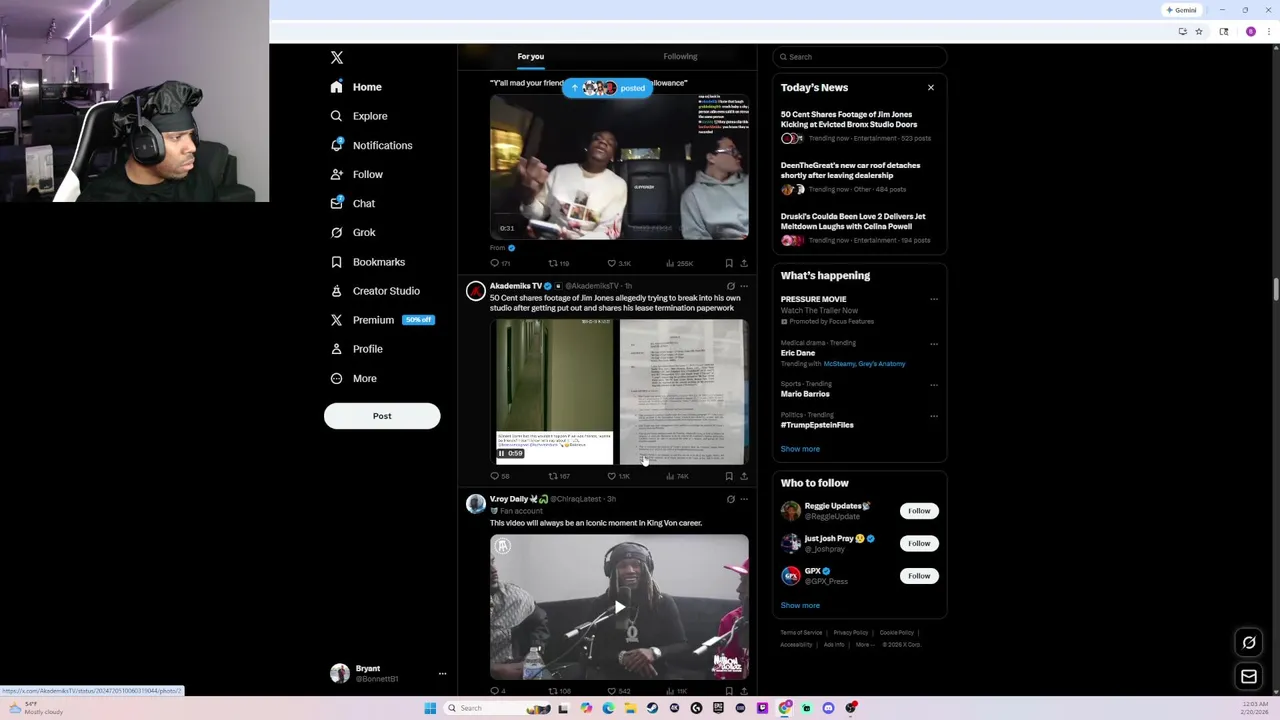
Task: Open the #TrumpEpsteinFiles trend
Action: [817, 425]
